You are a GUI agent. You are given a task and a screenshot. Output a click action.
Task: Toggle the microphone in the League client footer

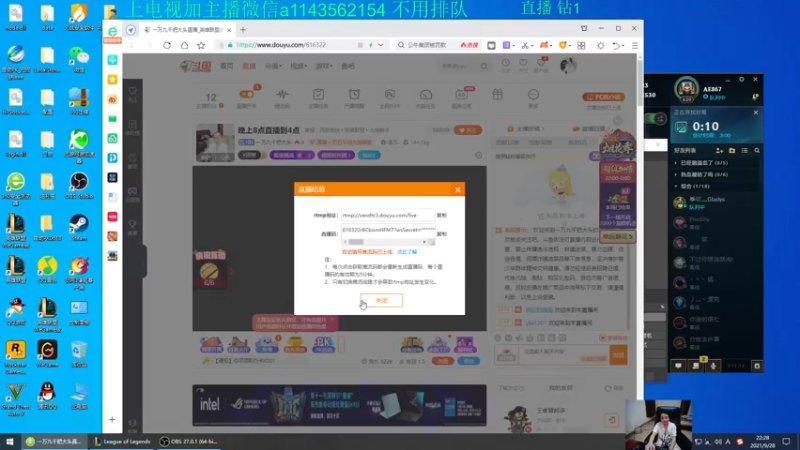713,366
